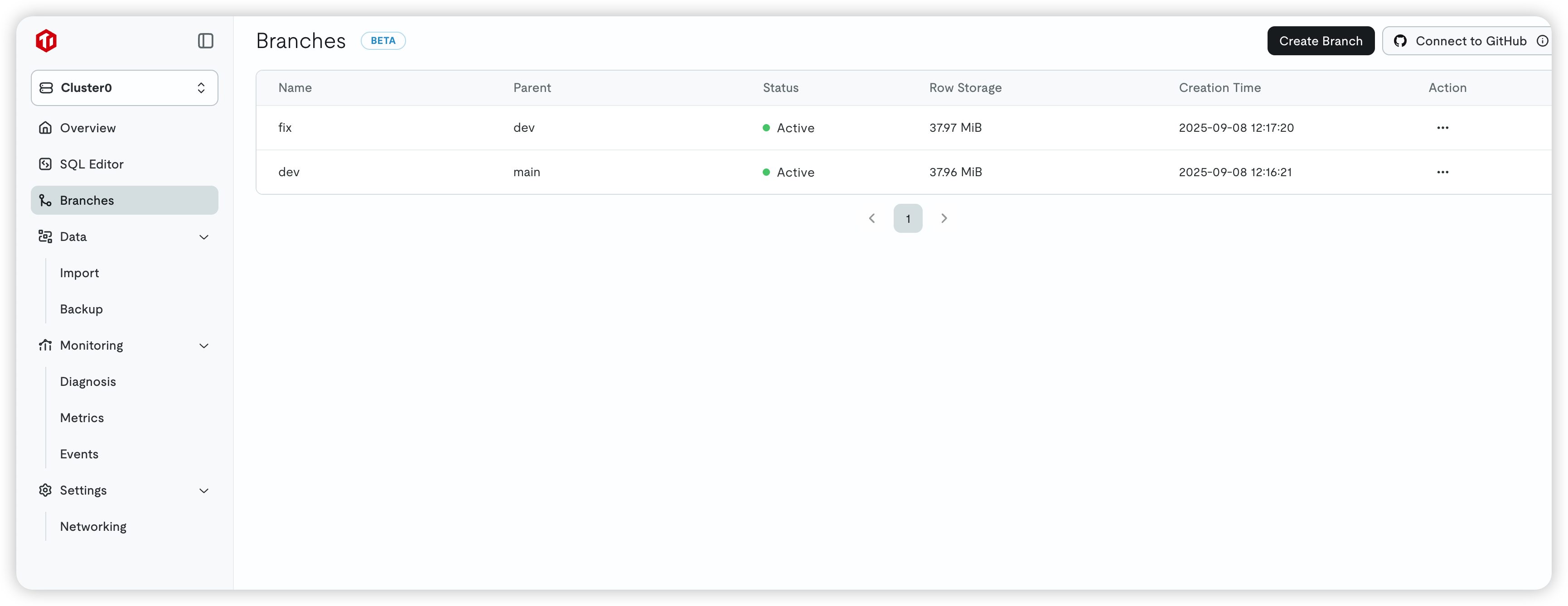Click the Overview home icon
The width and height of the screenshot is (1568, 606).
click(x=45, y=128)
